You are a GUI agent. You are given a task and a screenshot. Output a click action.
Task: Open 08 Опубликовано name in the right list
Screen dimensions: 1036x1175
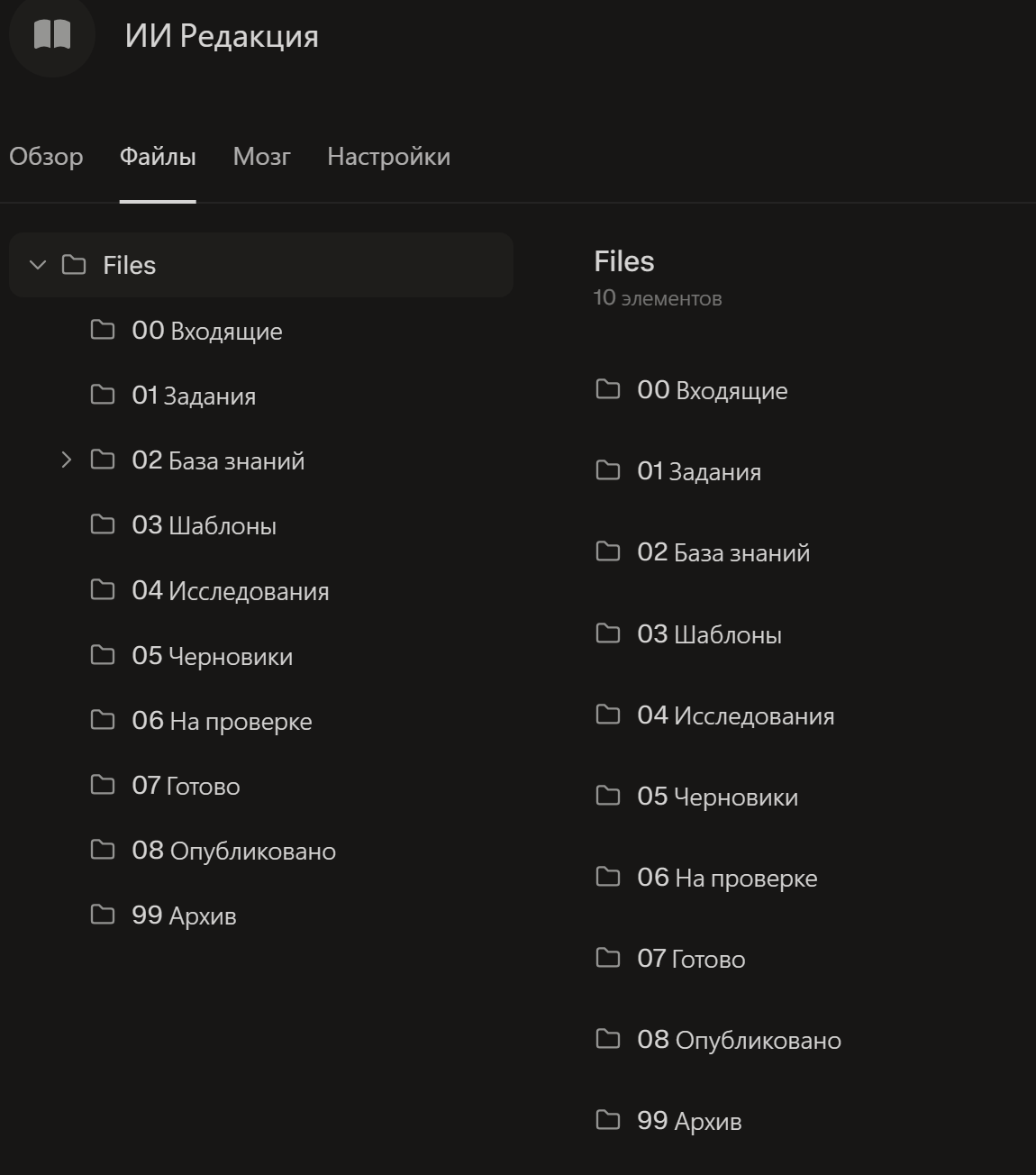coord(740,1040)
